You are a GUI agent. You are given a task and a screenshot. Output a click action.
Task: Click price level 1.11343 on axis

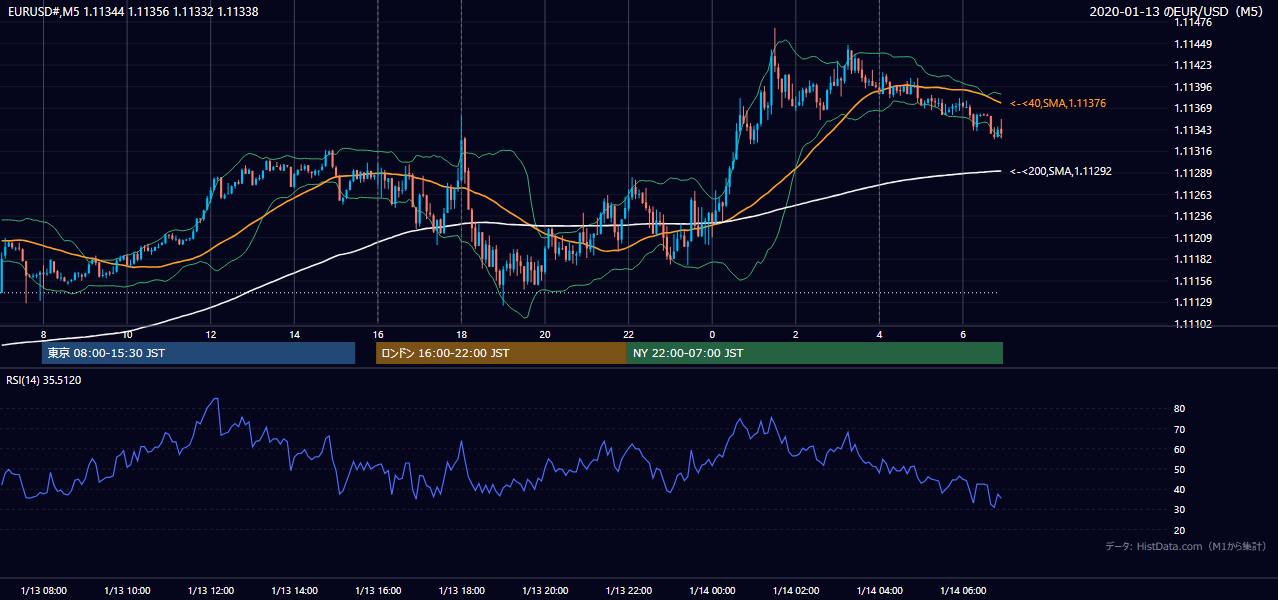pos(1192,131)
